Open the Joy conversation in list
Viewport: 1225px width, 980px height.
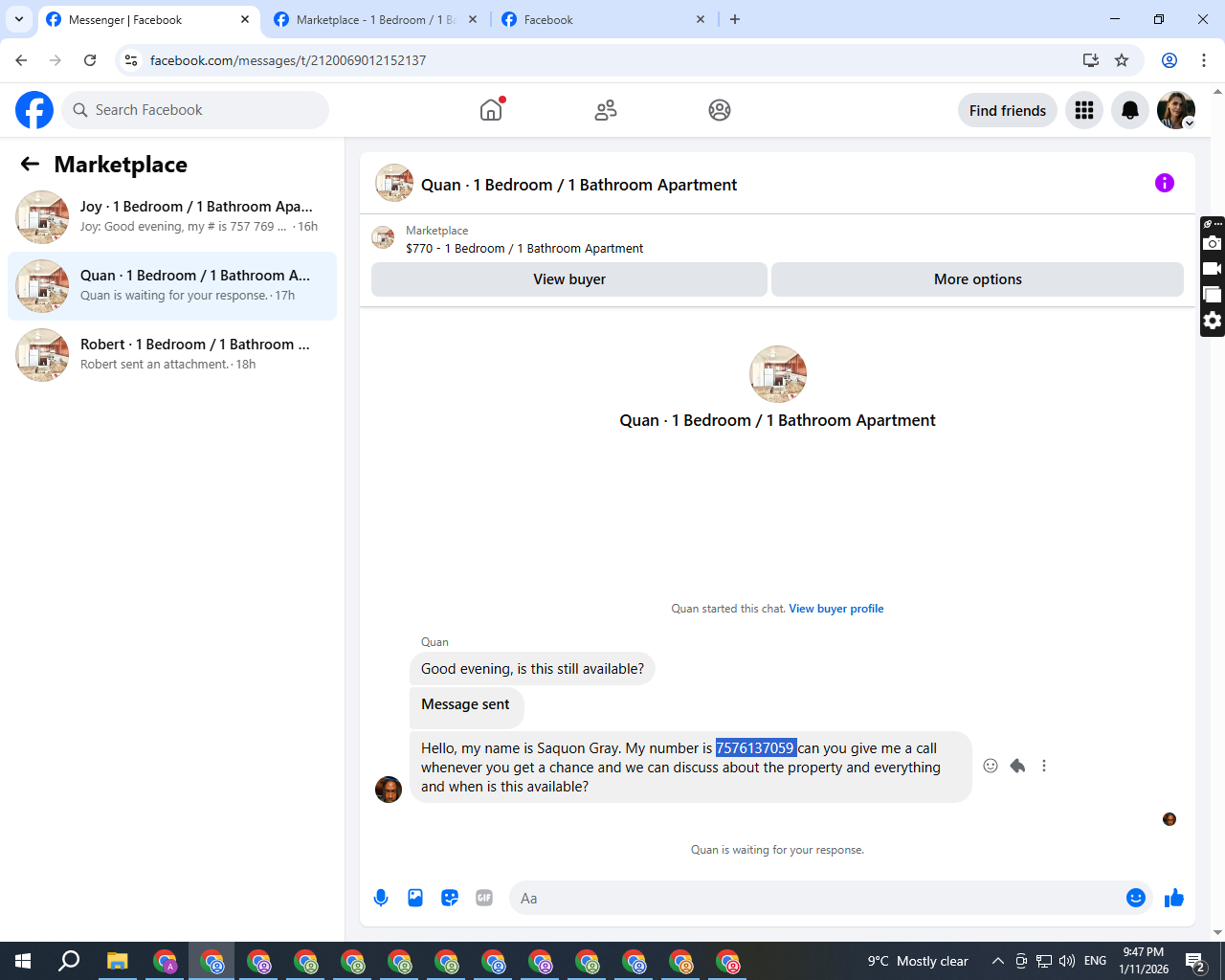[172, 217]
